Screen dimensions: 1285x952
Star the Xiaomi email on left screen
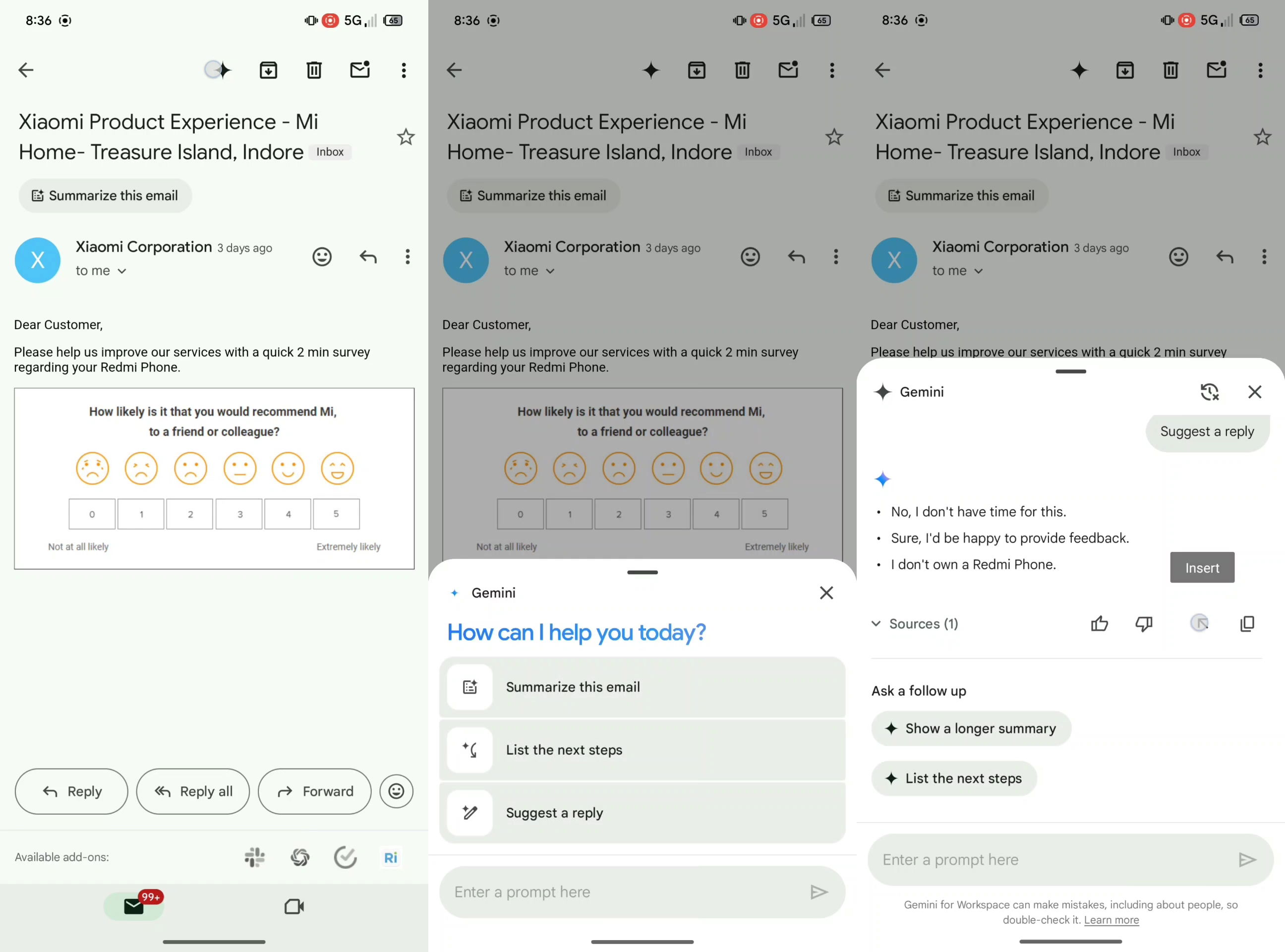pos(406,137)
